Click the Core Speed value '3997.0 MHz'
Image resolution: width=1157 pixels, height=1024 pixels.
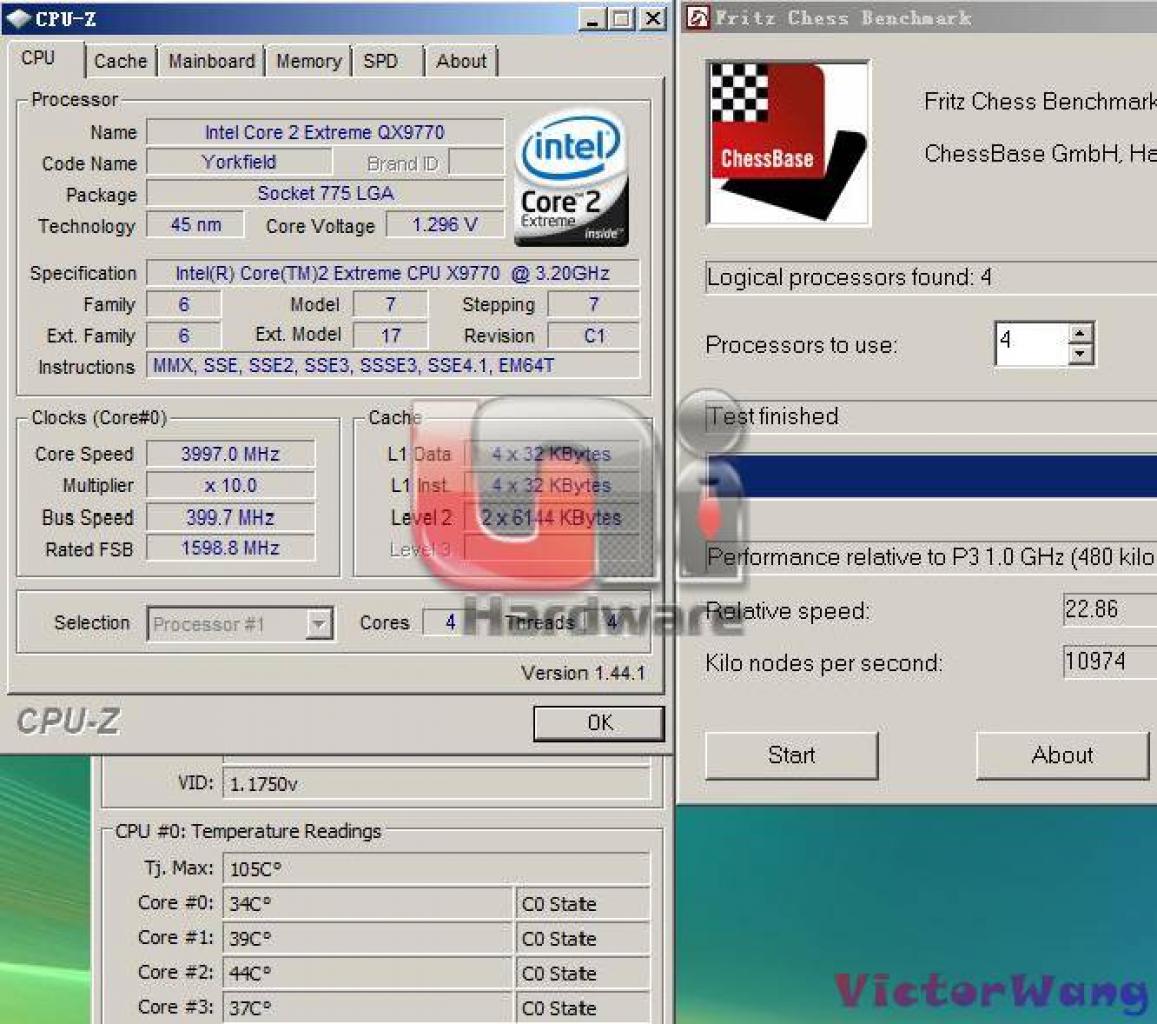point(230,454)
